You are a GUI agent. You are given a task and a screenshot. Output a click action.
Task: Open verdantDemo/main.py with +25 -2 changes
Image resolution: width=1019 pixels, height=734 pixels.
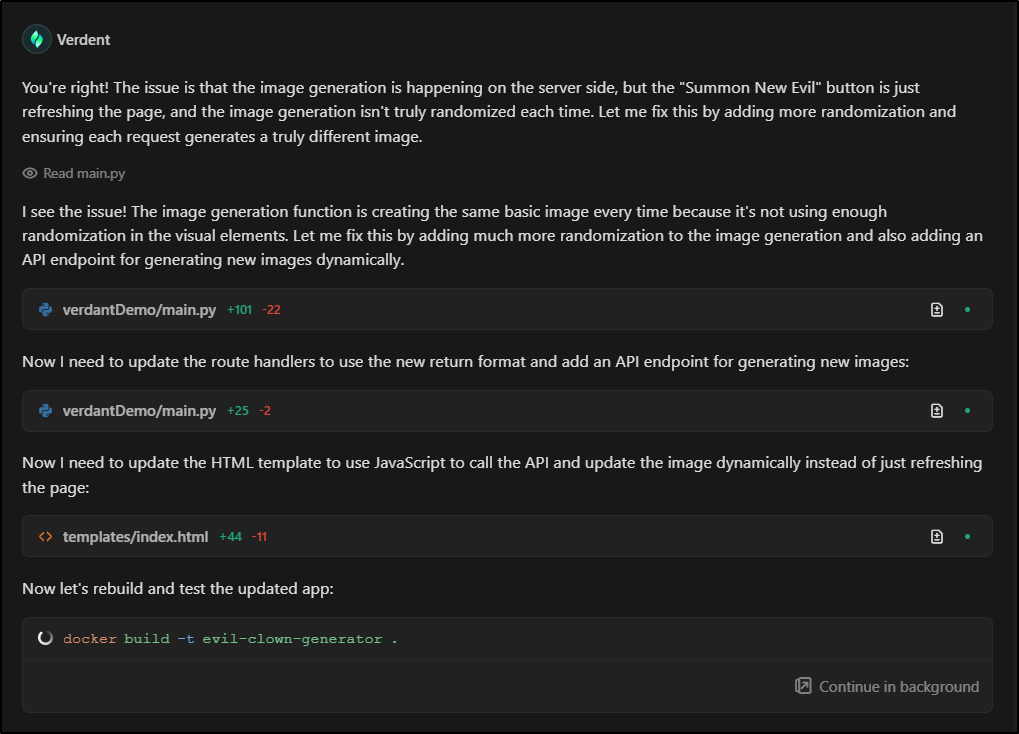pos(139,411)
